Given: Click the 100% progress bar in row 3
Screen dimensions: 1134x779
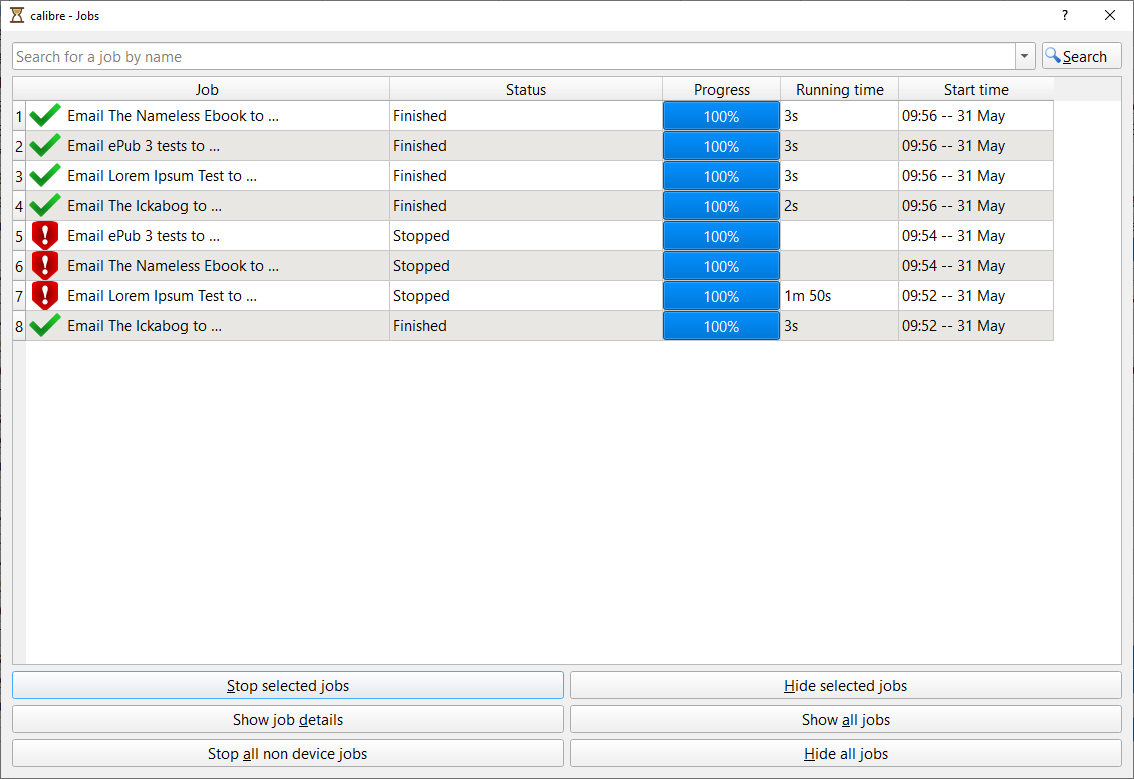Looking at the screenshot, I should [x=722, y=176].
